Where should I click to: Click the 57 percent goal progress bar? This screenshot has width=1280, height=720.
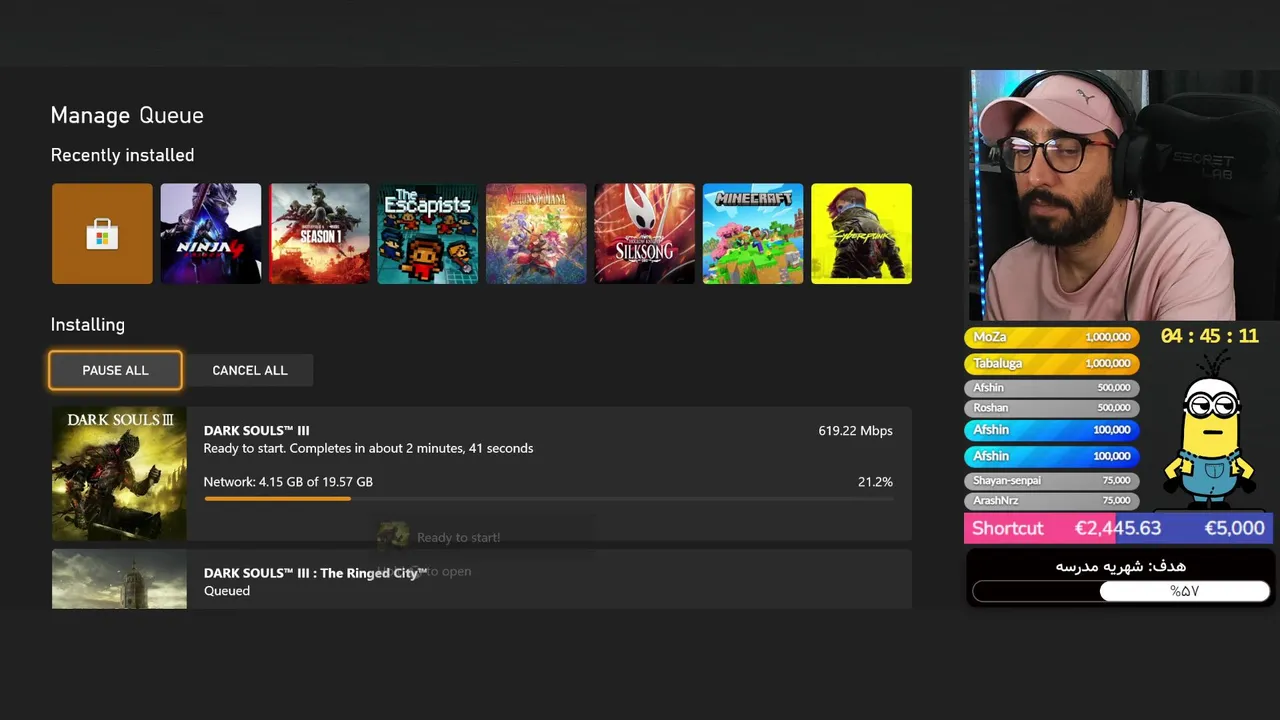[1121, 592]
